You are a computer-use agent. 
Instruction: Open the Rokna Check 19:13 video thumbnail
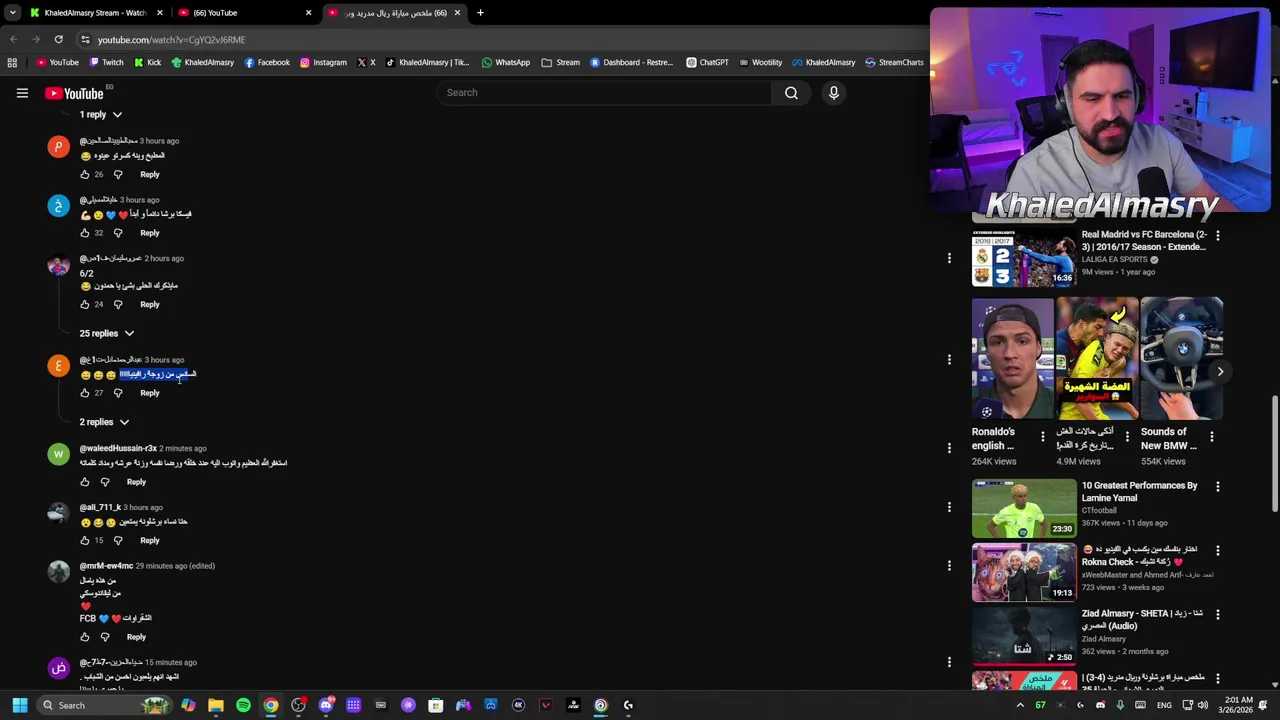pyautogui.click(x=1024, y=573)
